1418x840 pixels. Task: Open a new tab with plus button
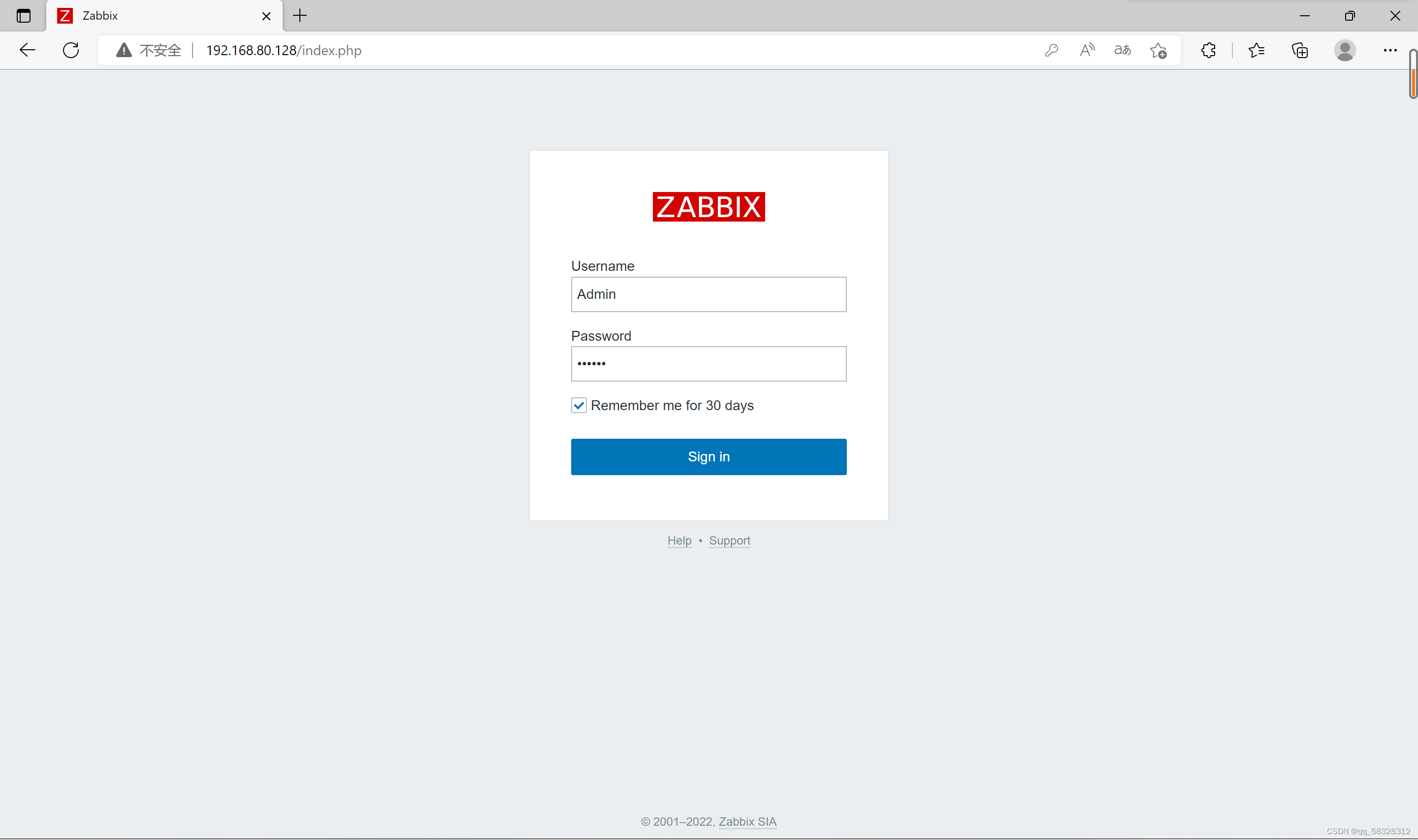point(300,16)
